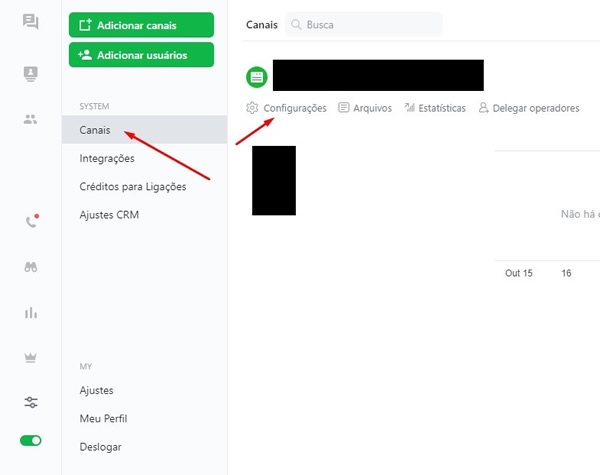Click the visitor monitor icon in sidebar

(31, 73)
